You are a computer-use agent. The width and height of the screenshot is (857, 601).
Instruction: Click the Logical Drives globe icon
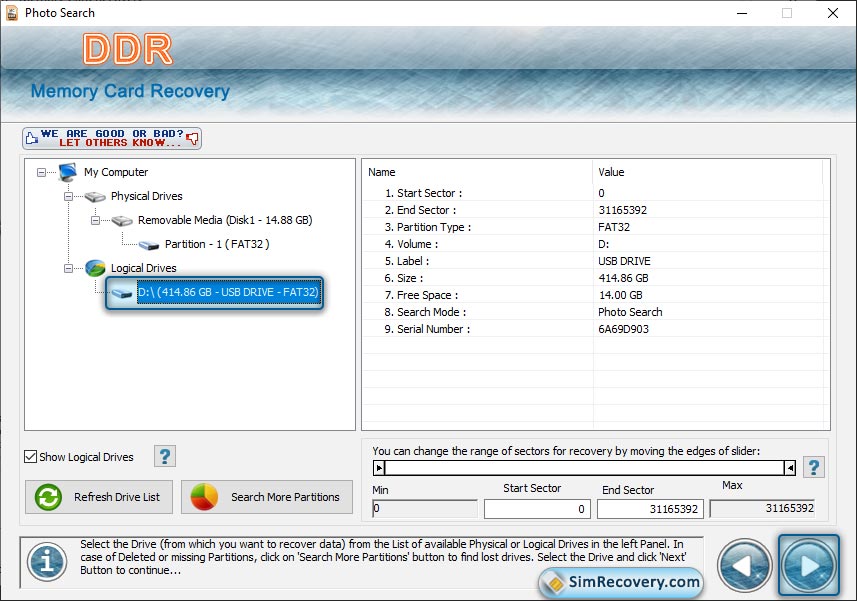[x=95, y=268]
